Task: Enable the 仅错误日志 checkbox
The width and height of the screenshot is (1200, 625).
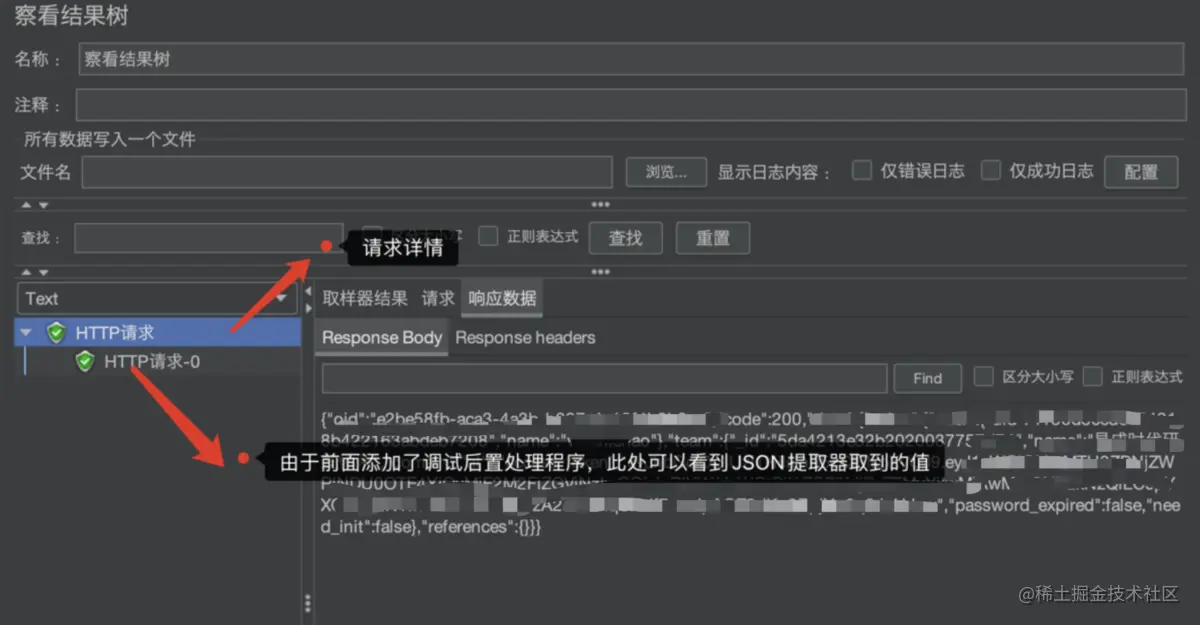Action: pyautogui.click(x=861, y=170)
